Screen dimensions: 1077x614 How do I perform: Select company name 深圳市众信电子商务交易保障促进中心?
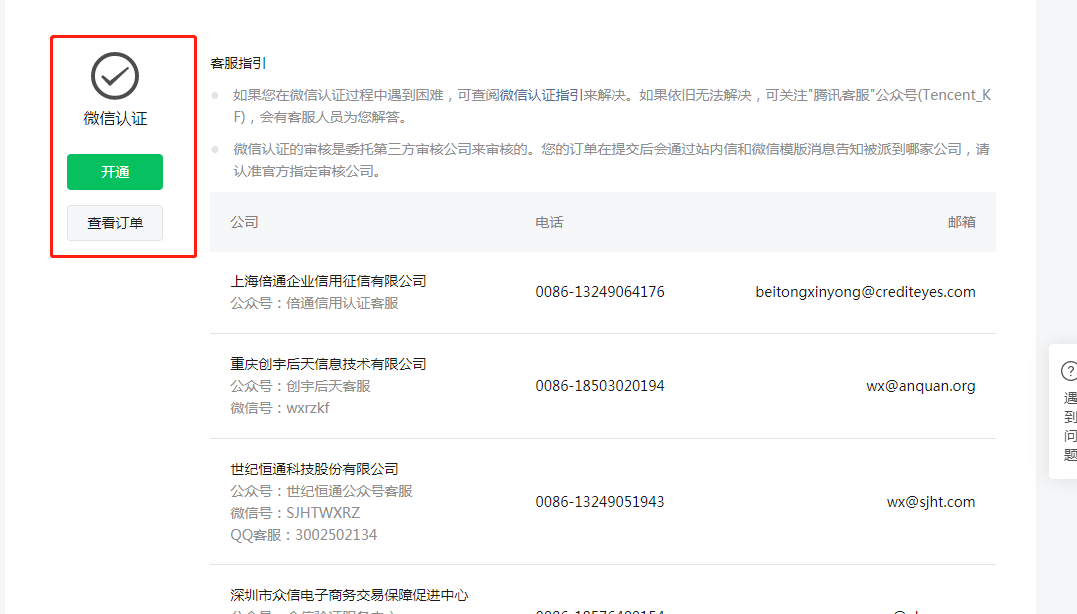point(350,595)
